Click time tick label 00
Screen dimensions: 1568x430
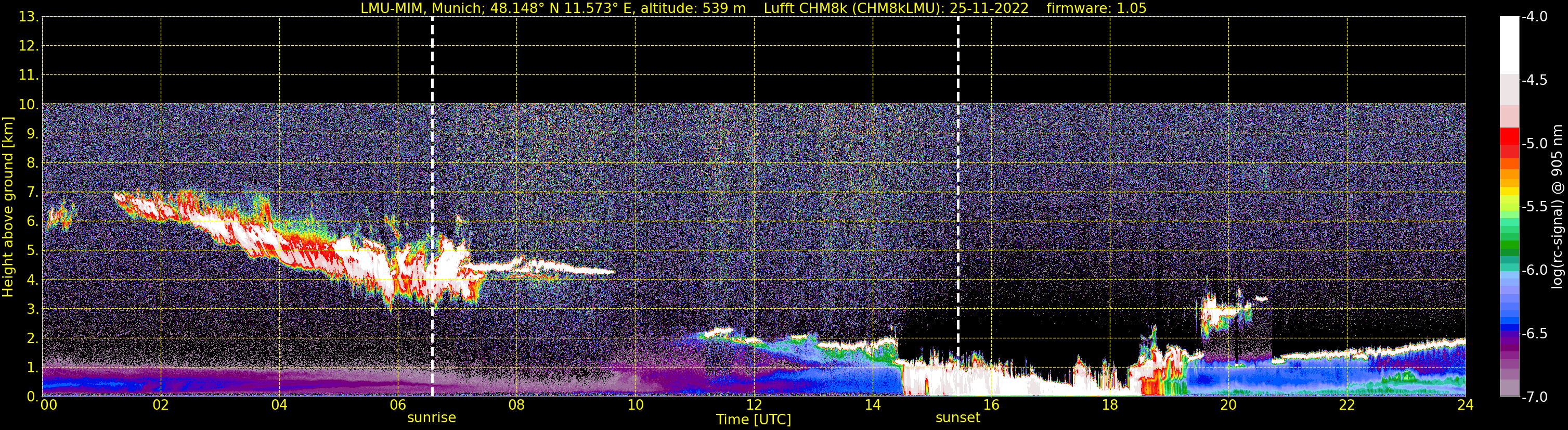[49, 406]
